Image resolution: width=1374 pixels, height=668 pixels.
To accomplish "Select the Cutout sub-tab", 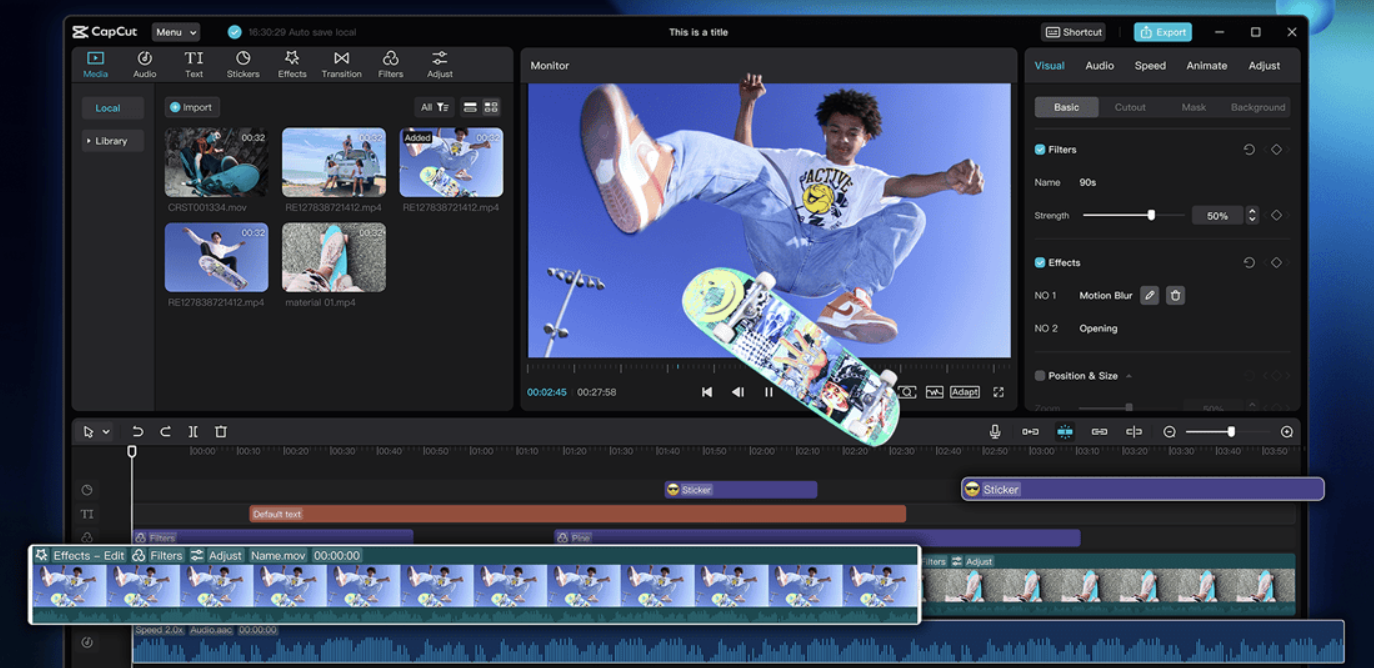I will (1130, 107).
